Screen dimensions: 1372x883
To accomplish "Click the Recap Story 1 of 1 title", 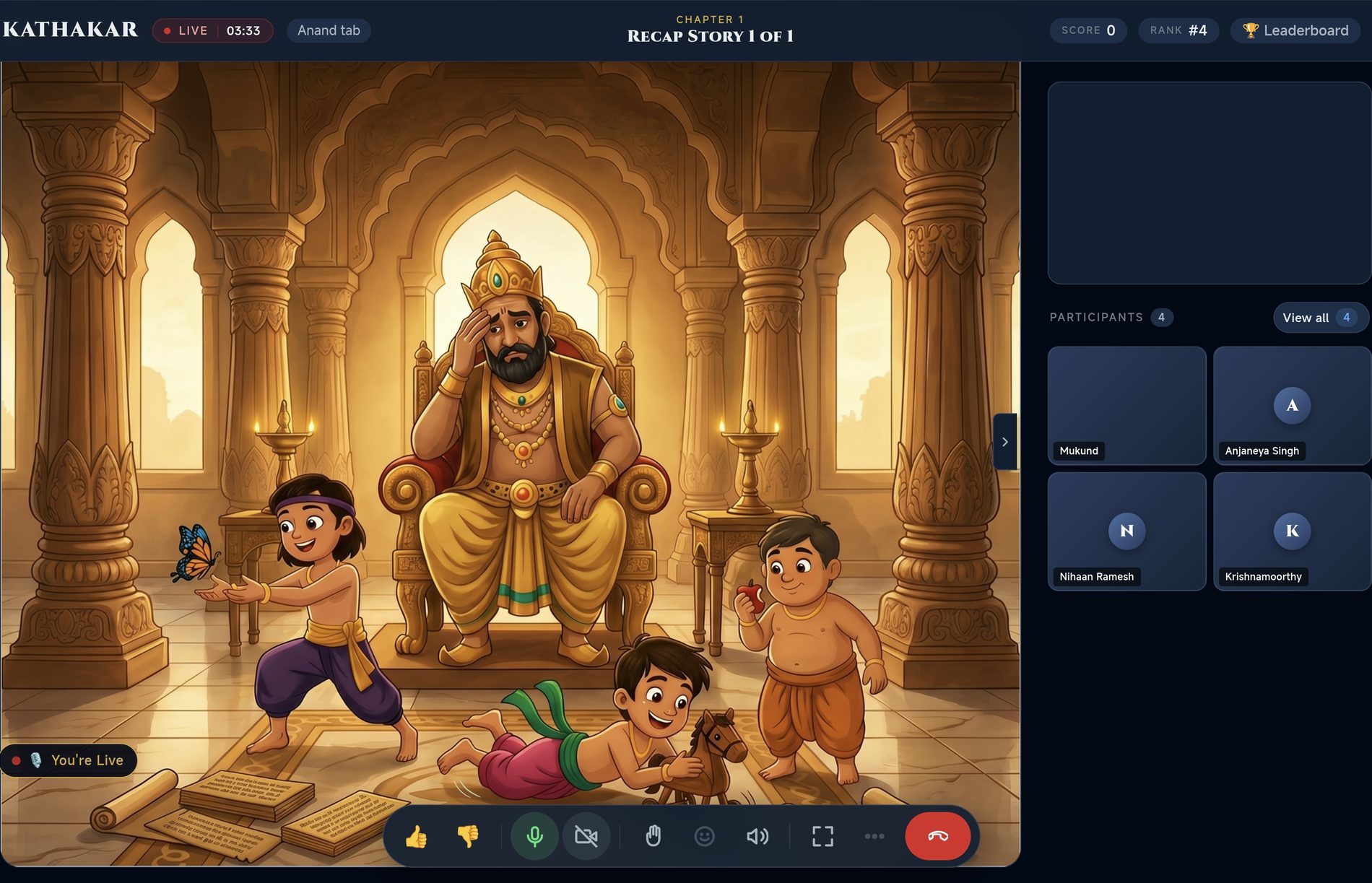I will 710,36.
